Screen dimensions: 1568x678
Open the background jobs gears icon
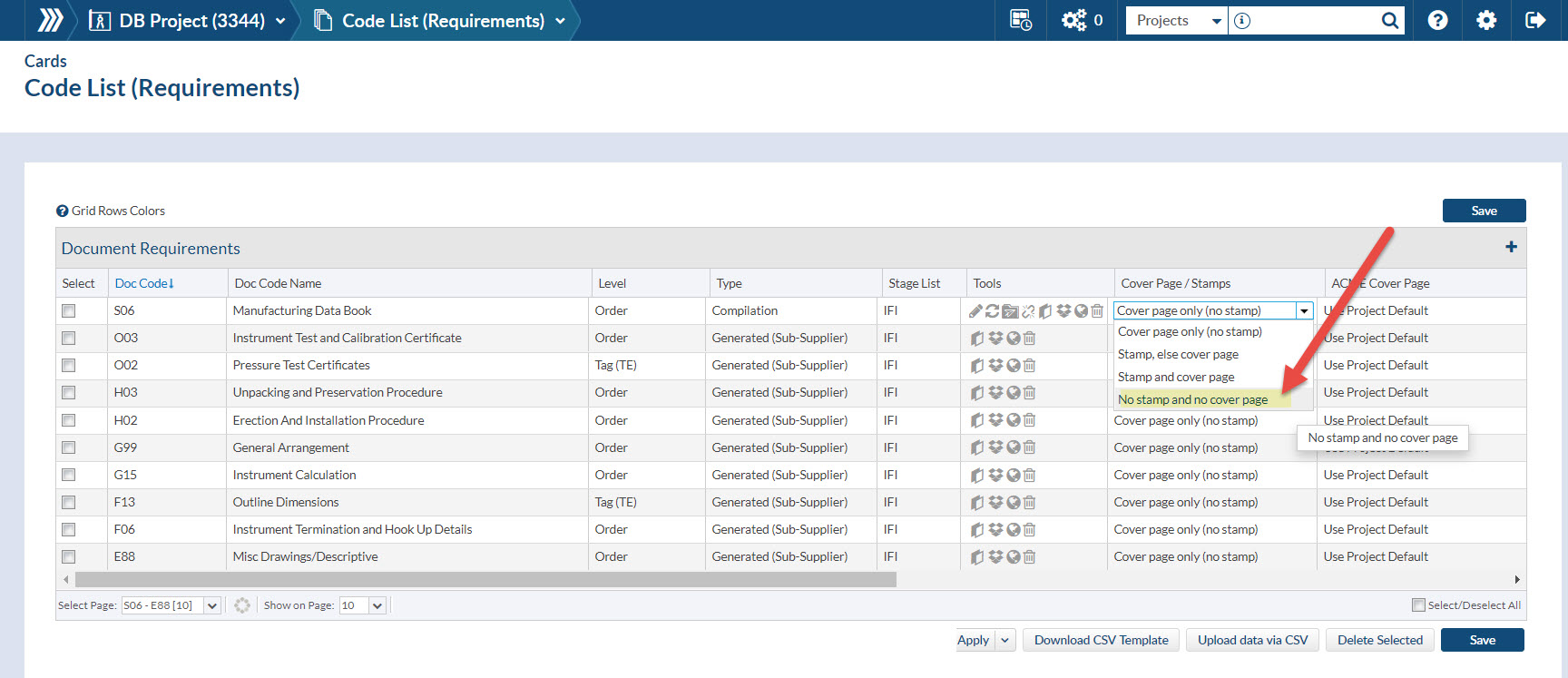click(x=1074, y=20)
